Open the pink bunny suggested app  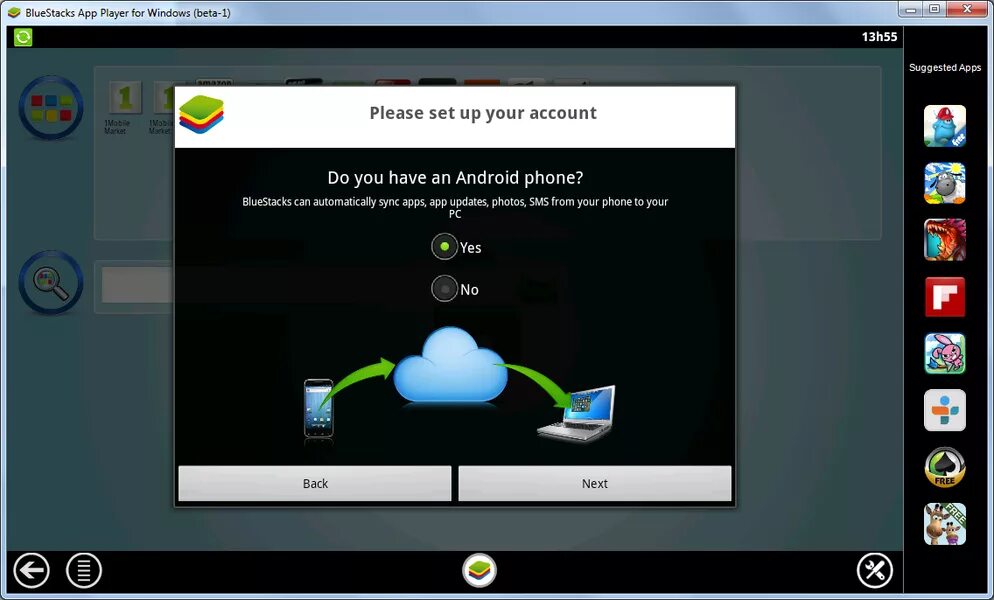[945, 353]
